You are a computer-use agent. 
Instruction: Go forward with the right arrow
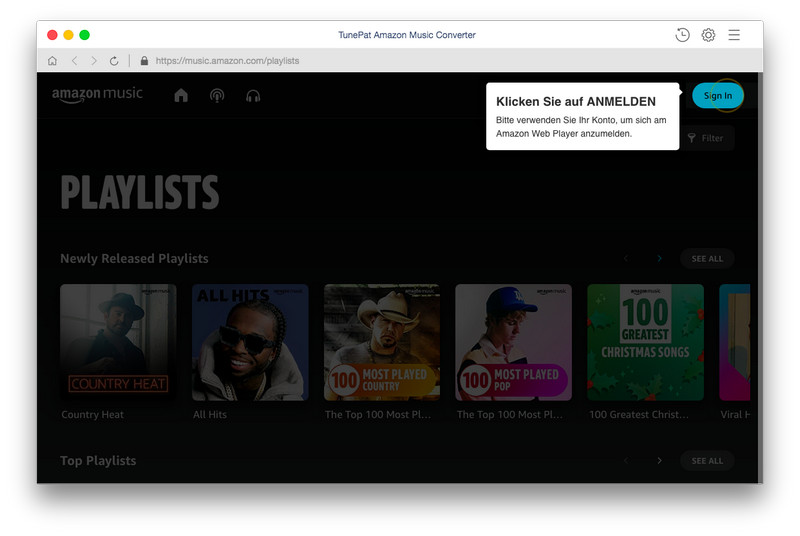[x=94, y=61]
